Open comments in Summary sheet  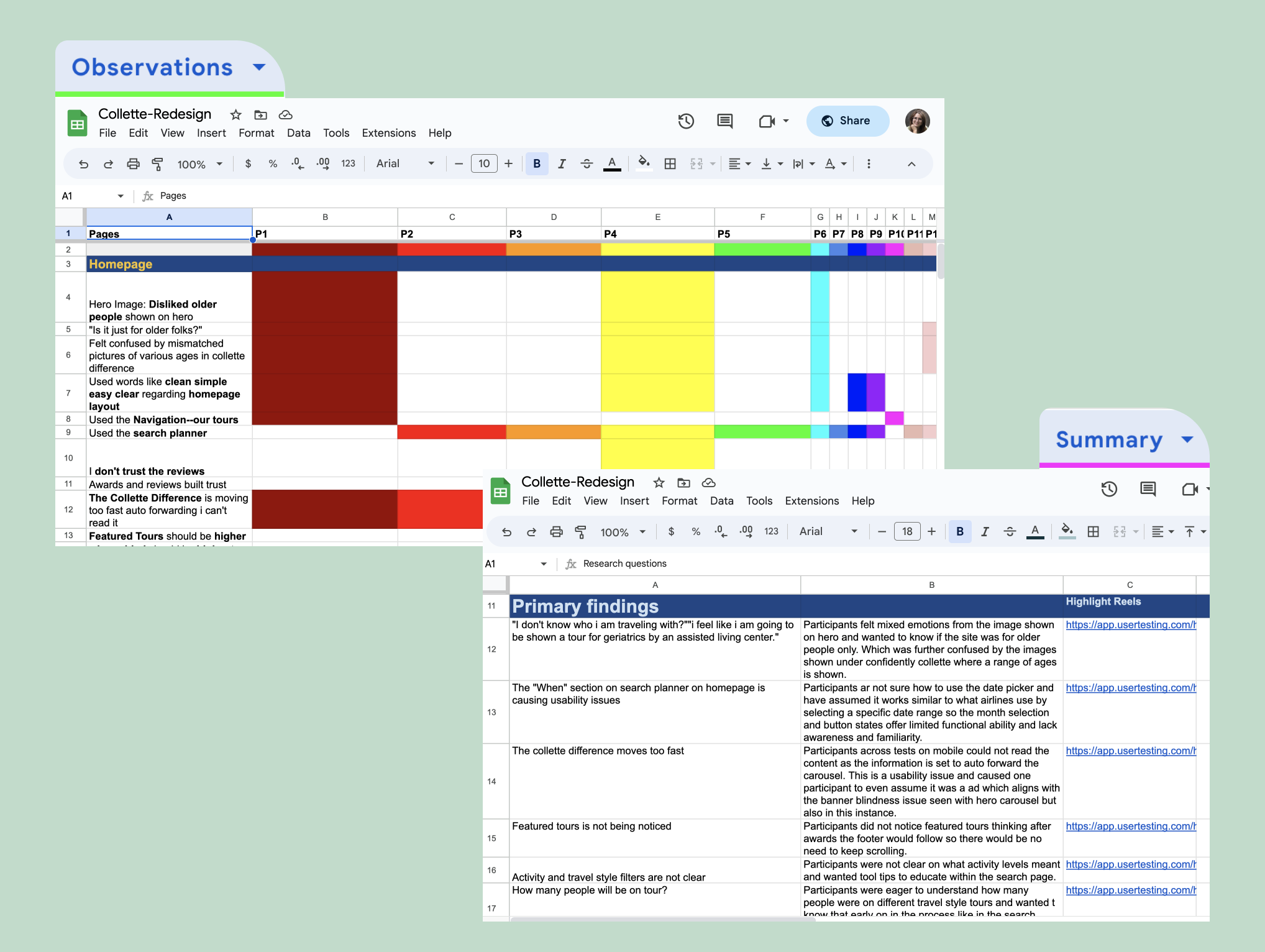click(1148, 489)
